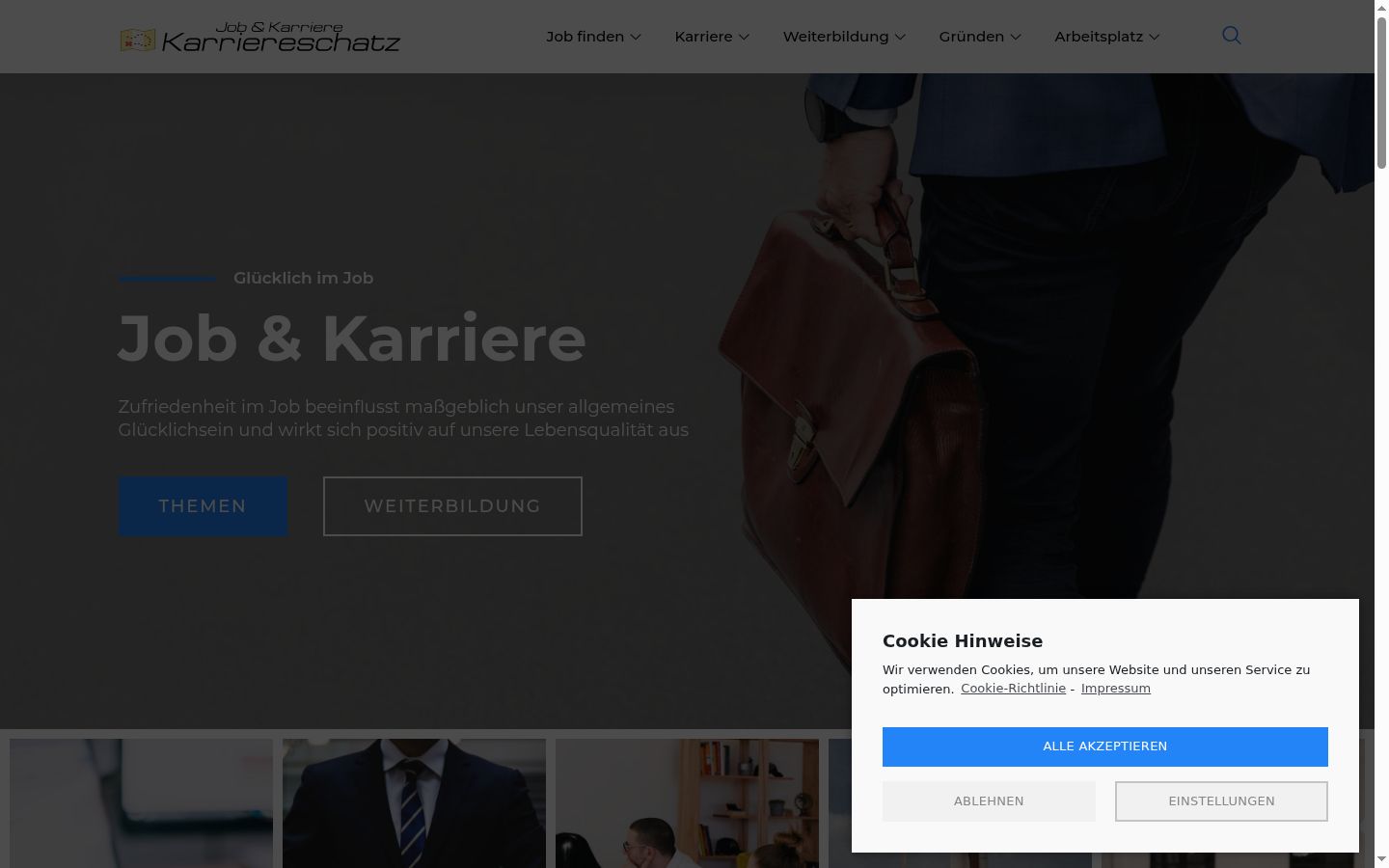Open the Job finden menu
Viewport: 1389px width, 868px height.
586,37
